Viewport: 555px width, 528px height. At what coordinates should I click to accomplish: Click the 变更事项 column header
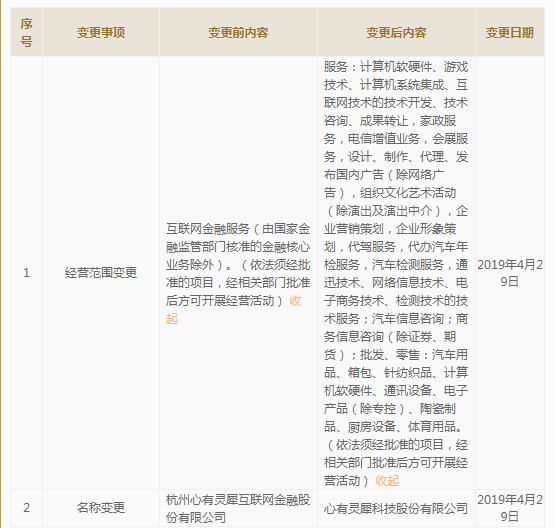[101, 33]
